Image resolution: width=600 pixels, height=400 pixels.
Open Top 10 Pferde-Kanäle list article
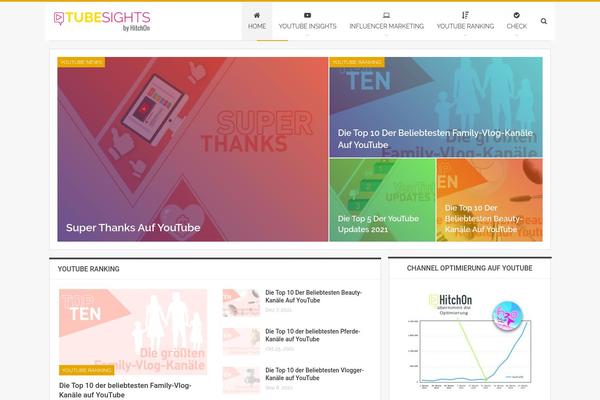coord(313,335)
